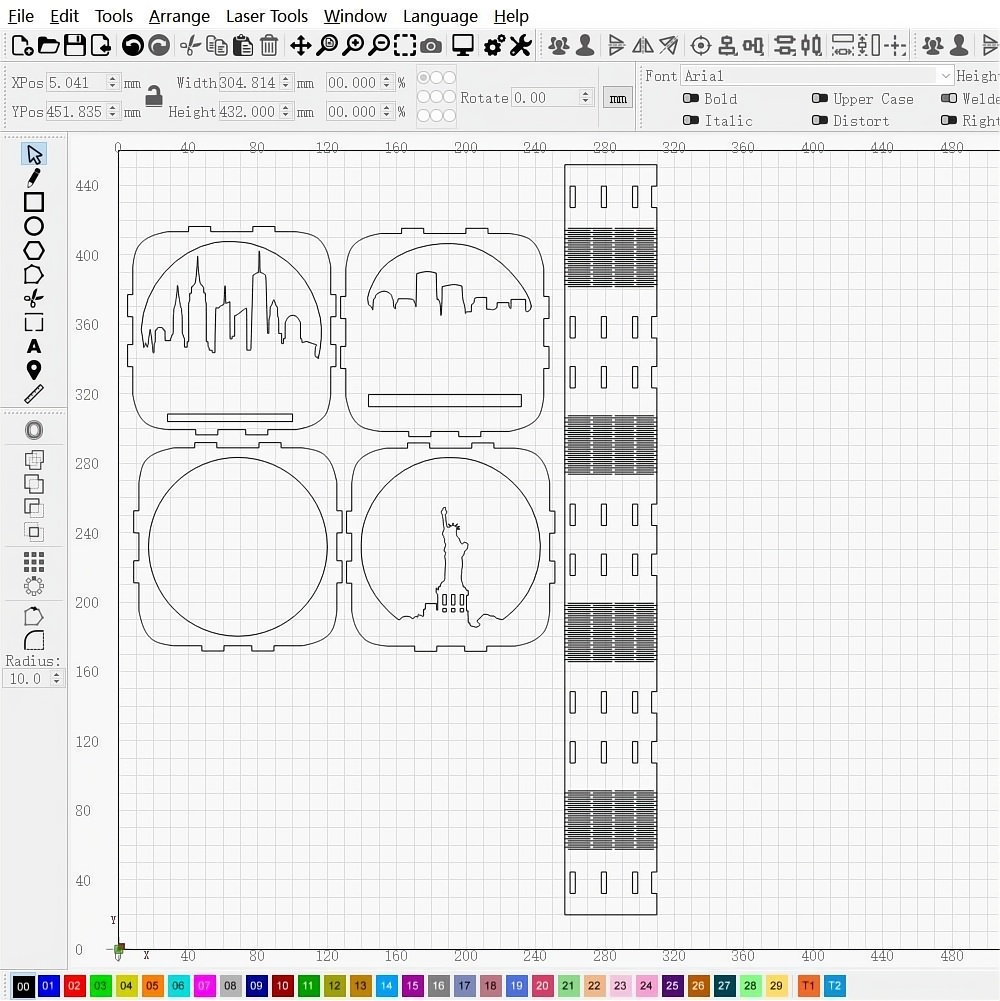Image resolution: width=1000 pixels, height=1001 pixels.
Task: Click the Camera capture icon
Action: click(431, 46)
